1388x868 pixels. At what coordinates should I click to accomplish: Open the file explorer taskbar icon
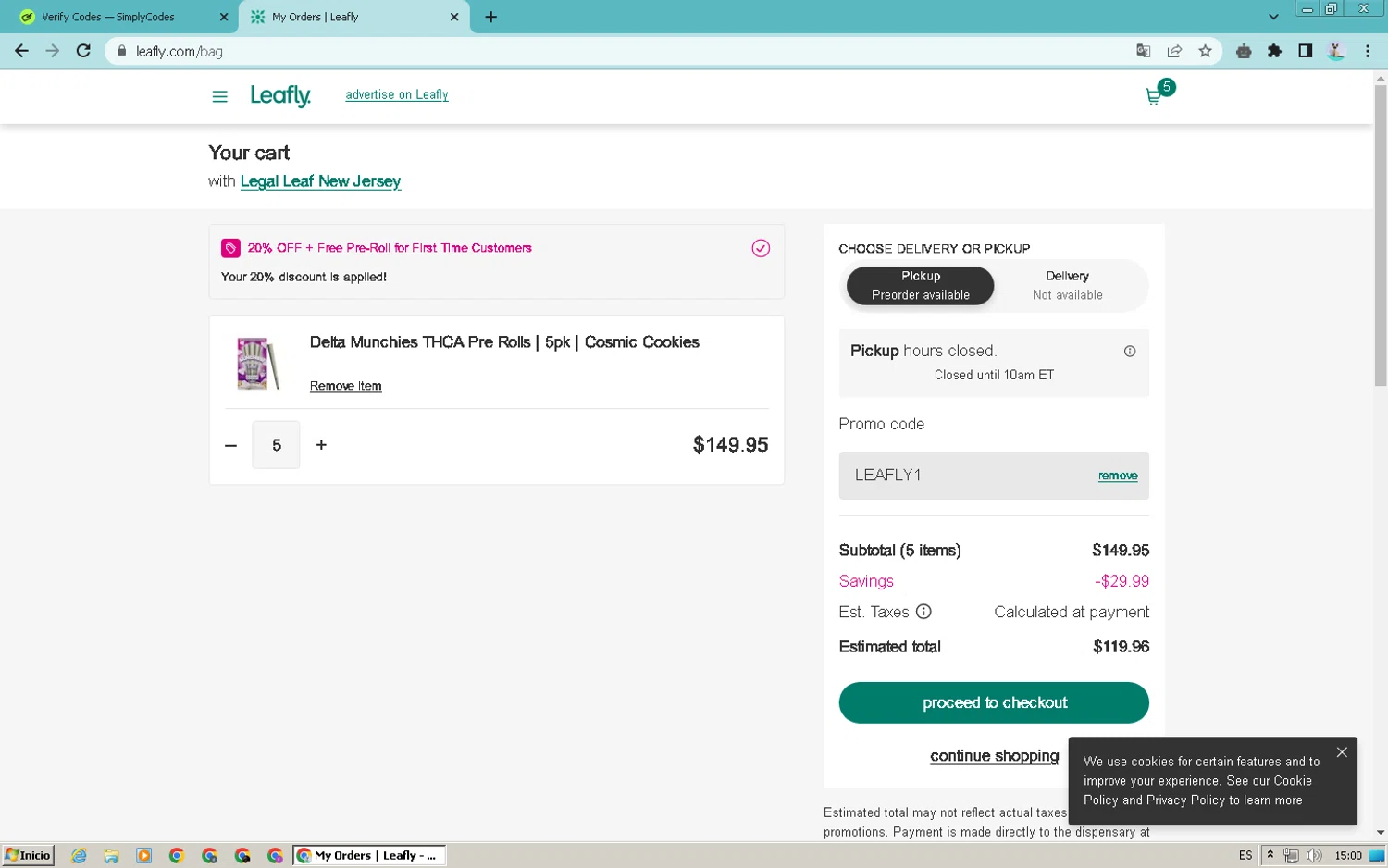[x=111, y=855]
